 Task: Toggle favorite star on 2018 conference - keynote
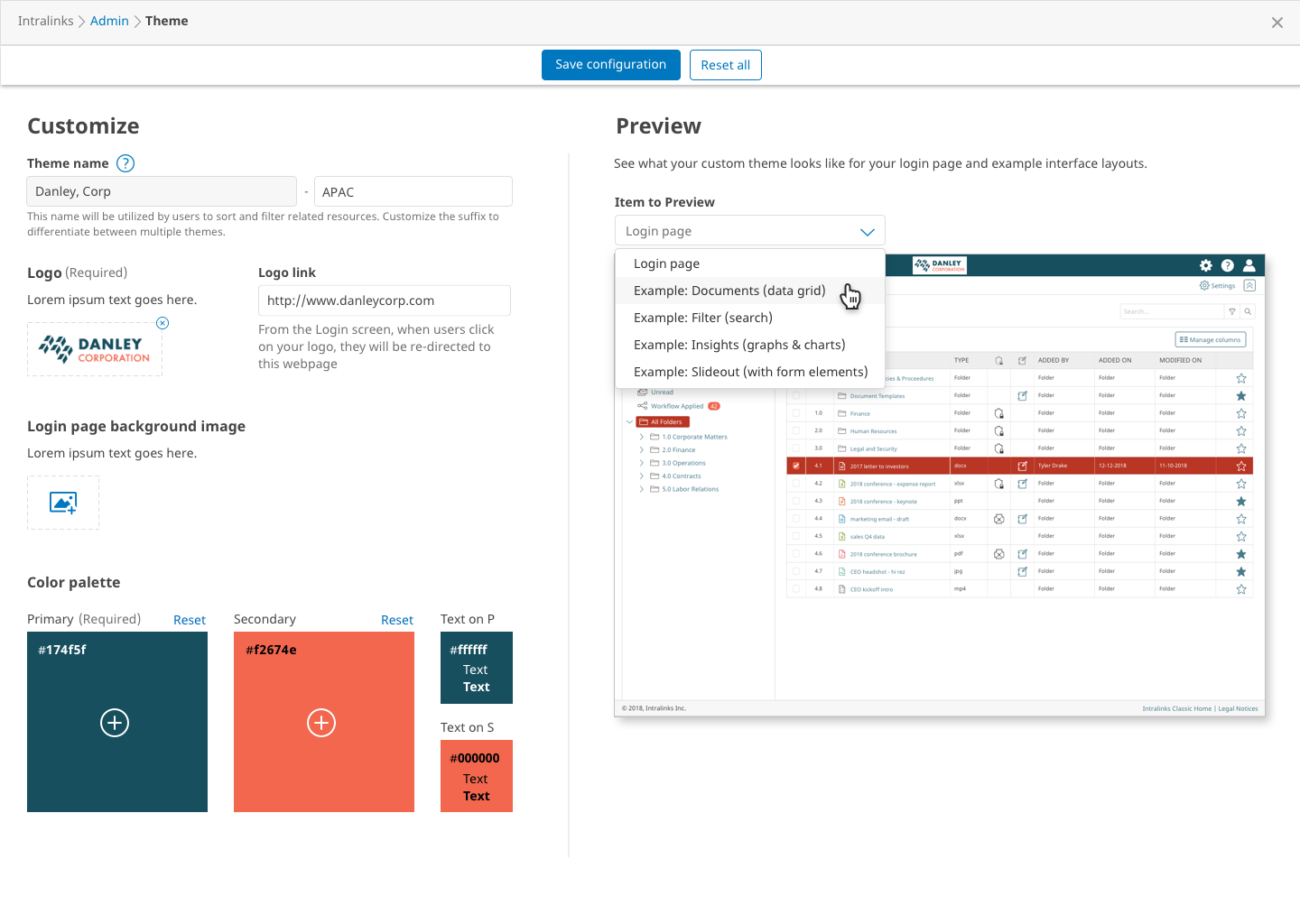tap(1241, 502)
